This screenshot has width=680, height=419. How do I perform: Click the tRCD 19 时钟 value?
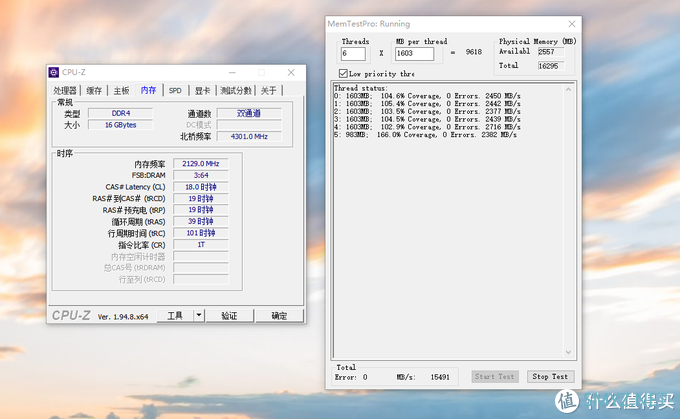(201, 199)
